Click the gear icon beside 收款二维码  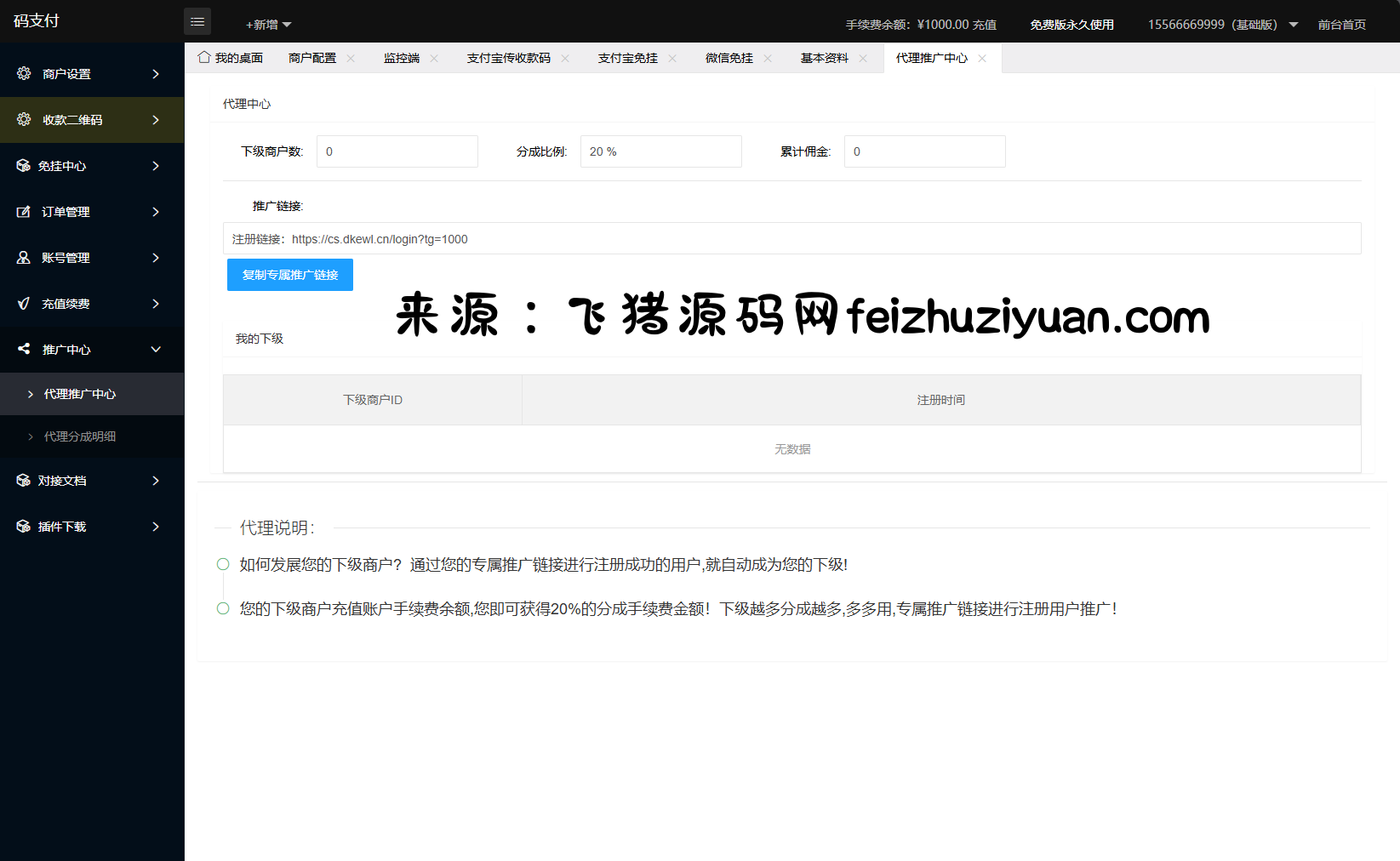[x=24, y=120]
